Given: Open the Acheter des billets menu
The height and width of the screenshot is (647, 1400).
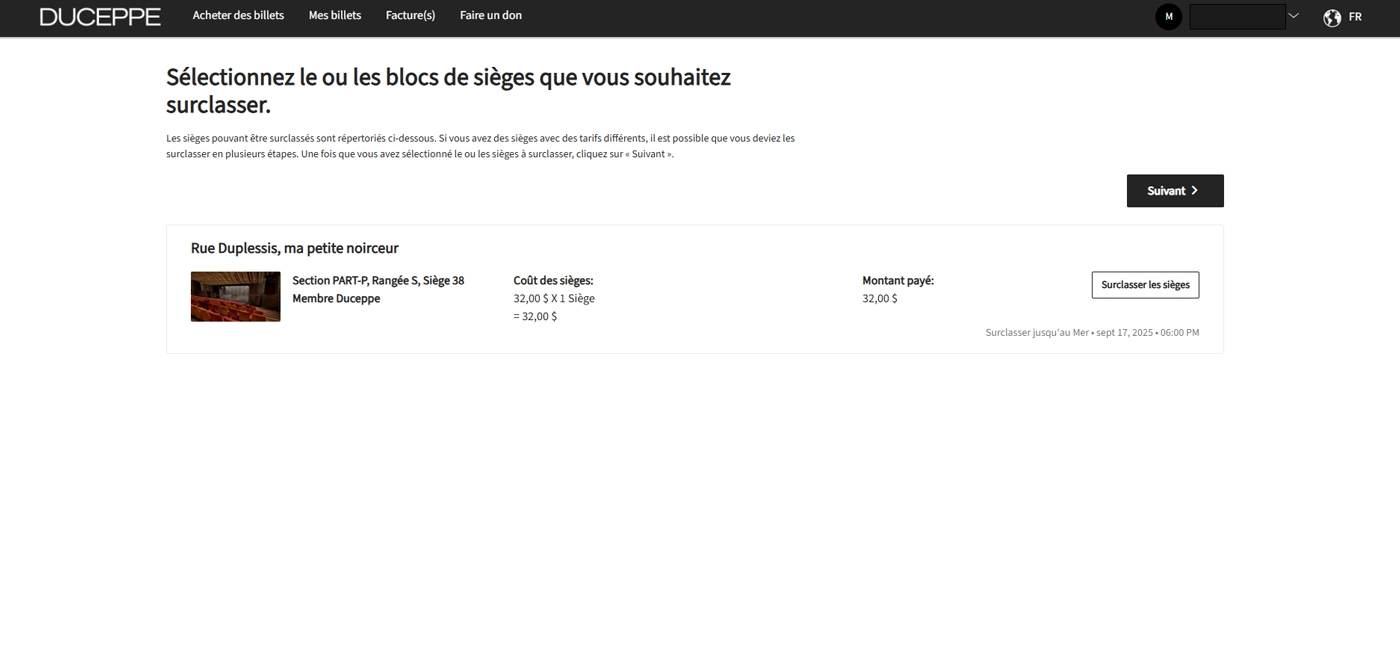Looking at the screenshot, I should pyautogui.click(x=238, y=16).
